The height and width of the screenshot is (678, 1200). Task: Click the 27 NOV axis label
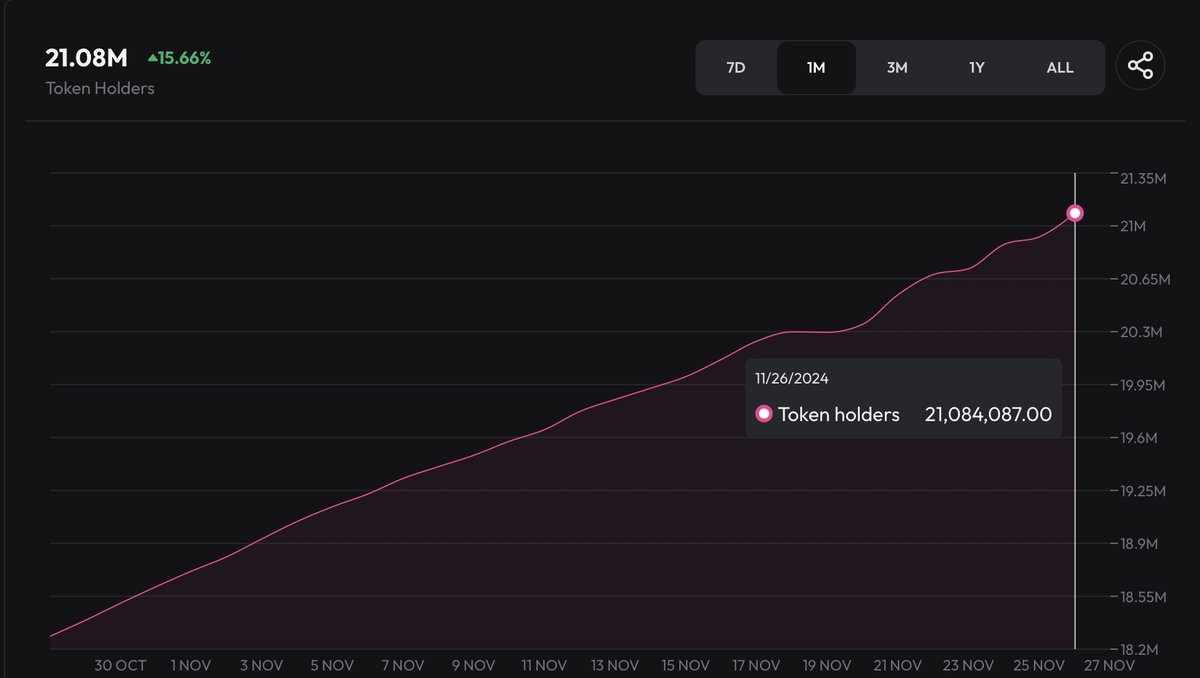[x=1110, y=665]
